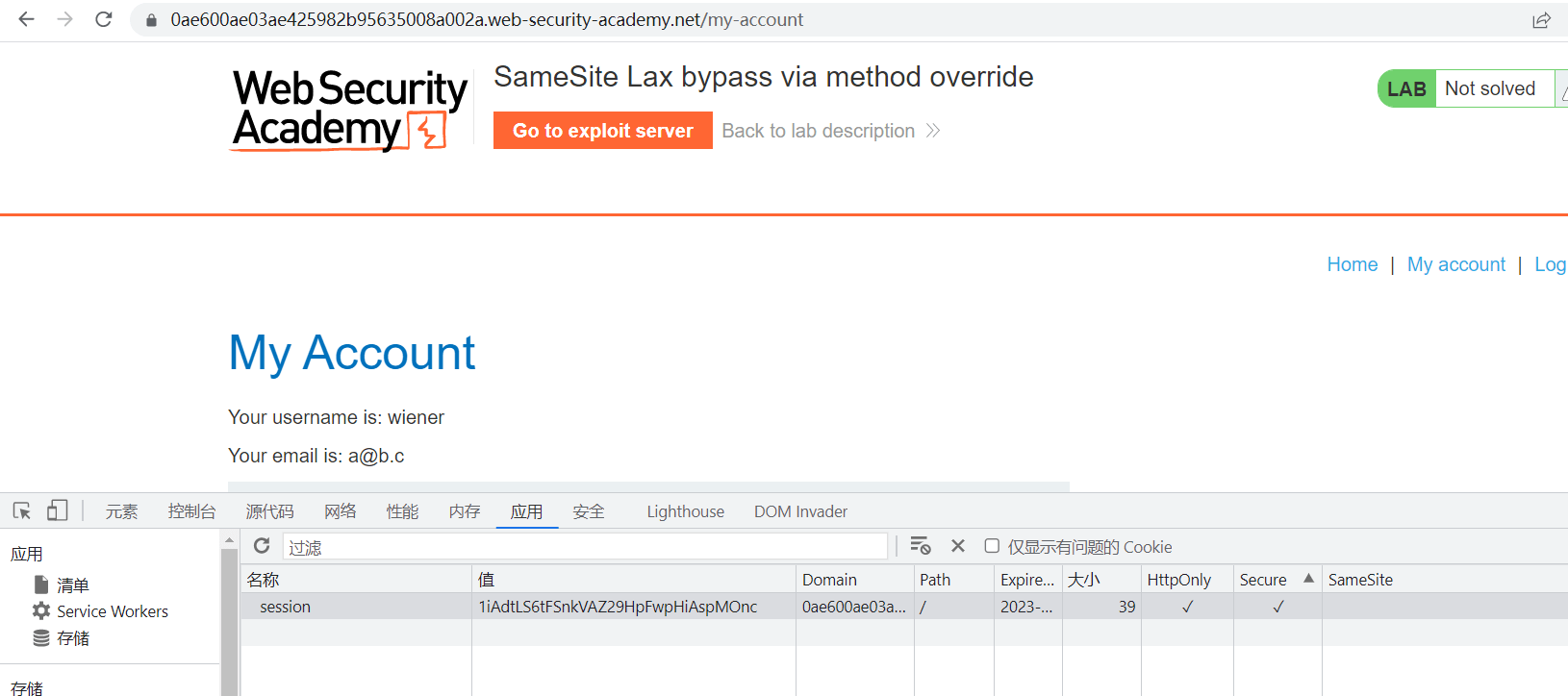Image resolution: width=1568 pixels, height=696 pixels.
Task: Refresh the cookie list in DevTools
Action: (262, 546)
